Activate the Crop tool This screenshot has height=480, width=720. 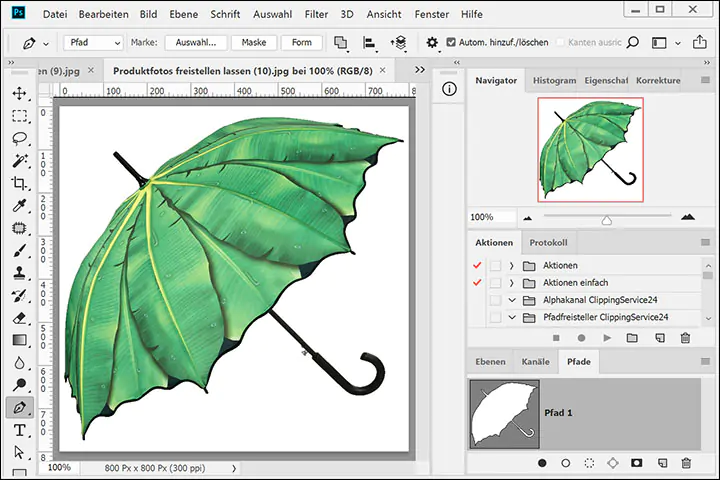(x=19, y=183)
